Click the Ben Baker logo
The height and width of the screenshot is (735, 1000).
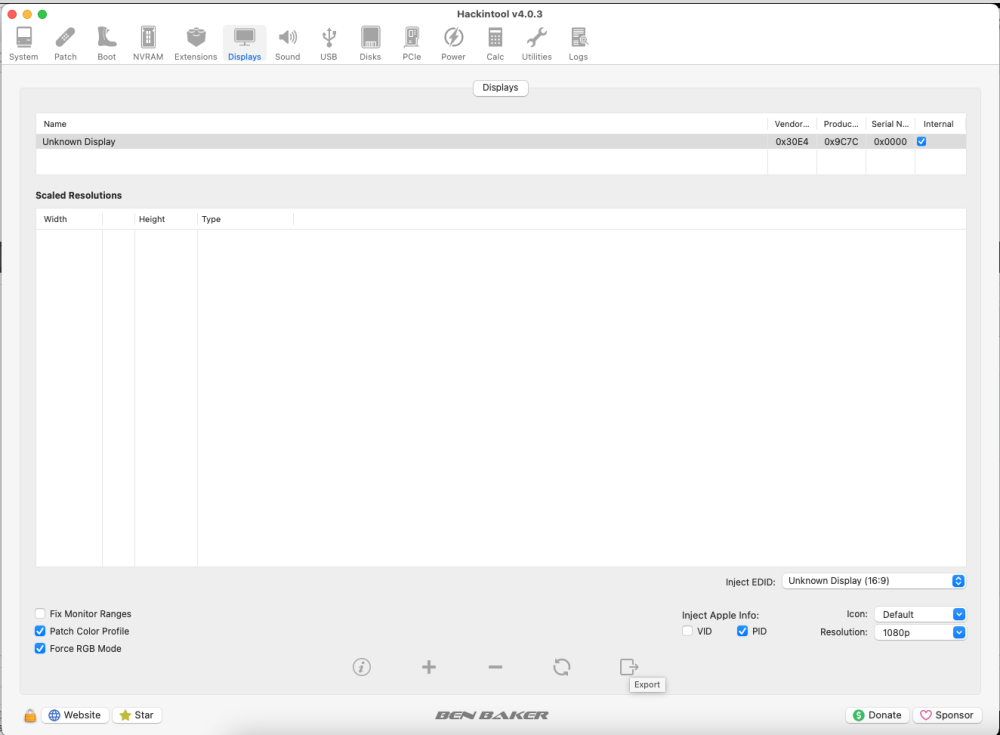click(x=492, y=715)
